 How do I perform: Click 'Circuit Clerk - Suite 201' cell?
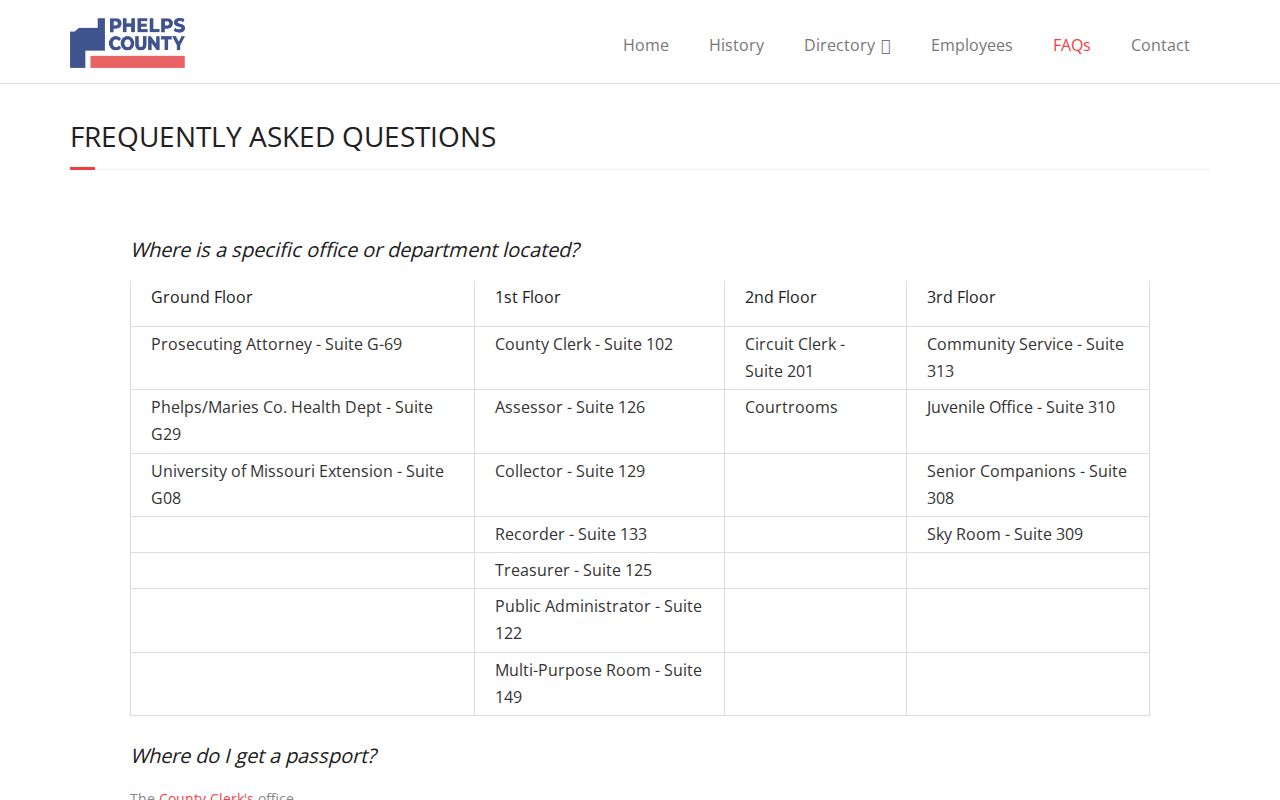click(x=815, y=358)
